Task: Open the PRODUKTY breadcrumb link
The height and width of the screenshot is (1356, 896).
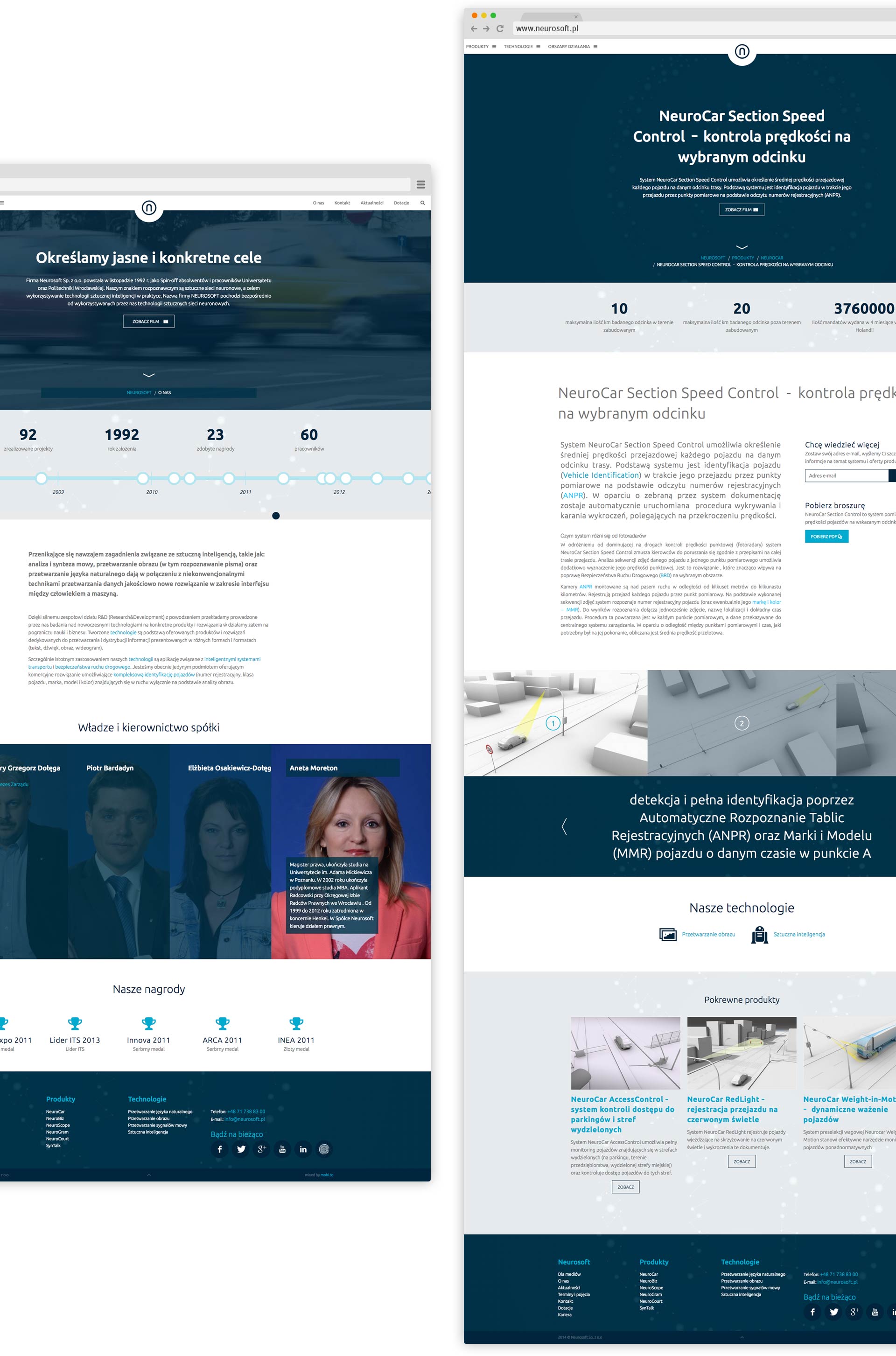Action: click(743, 258)
